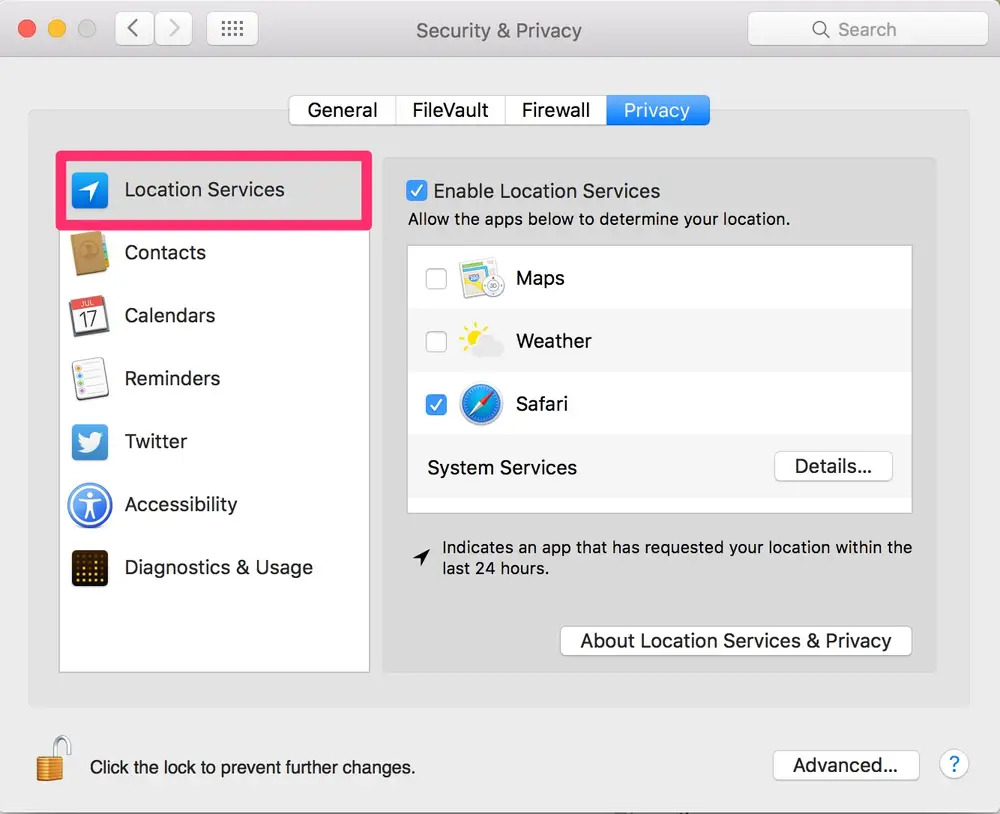
Task: Enable location access for Maps
Action: pyautogui.click(x=436, y=279)
